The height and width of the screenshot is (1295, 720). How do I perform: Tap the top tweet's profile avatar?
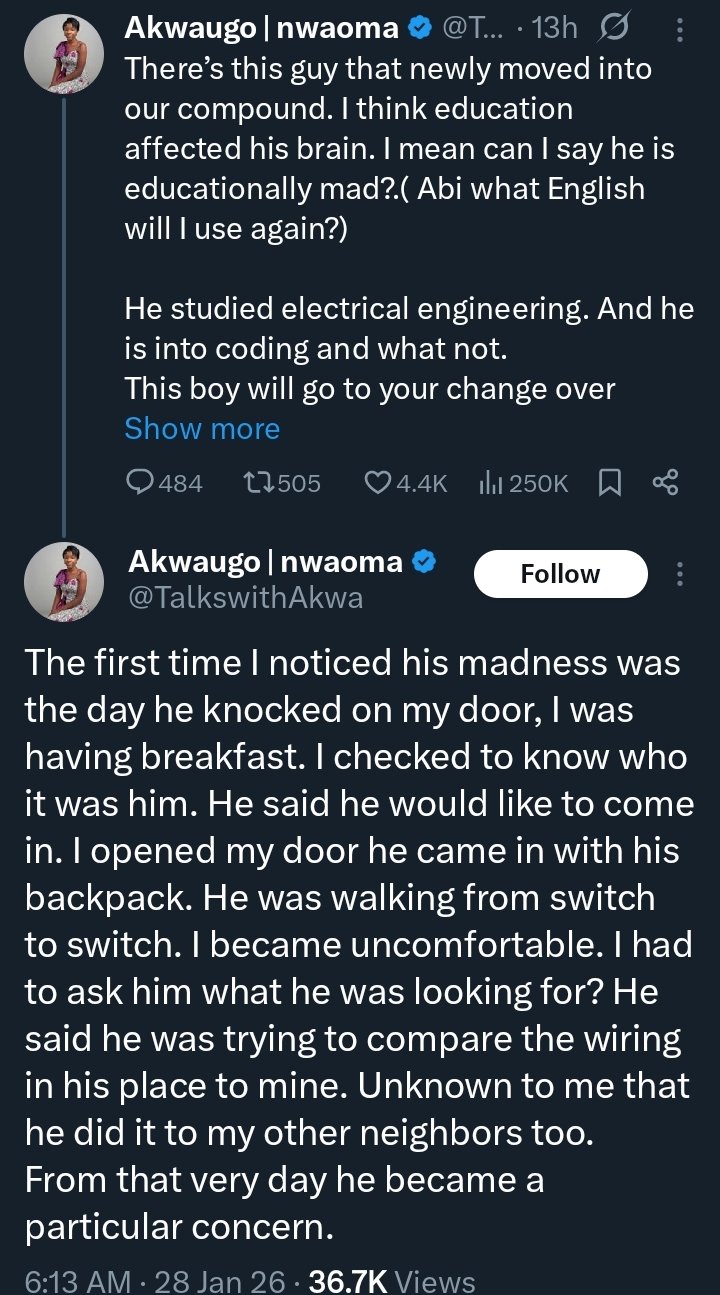tap(63, 55)
